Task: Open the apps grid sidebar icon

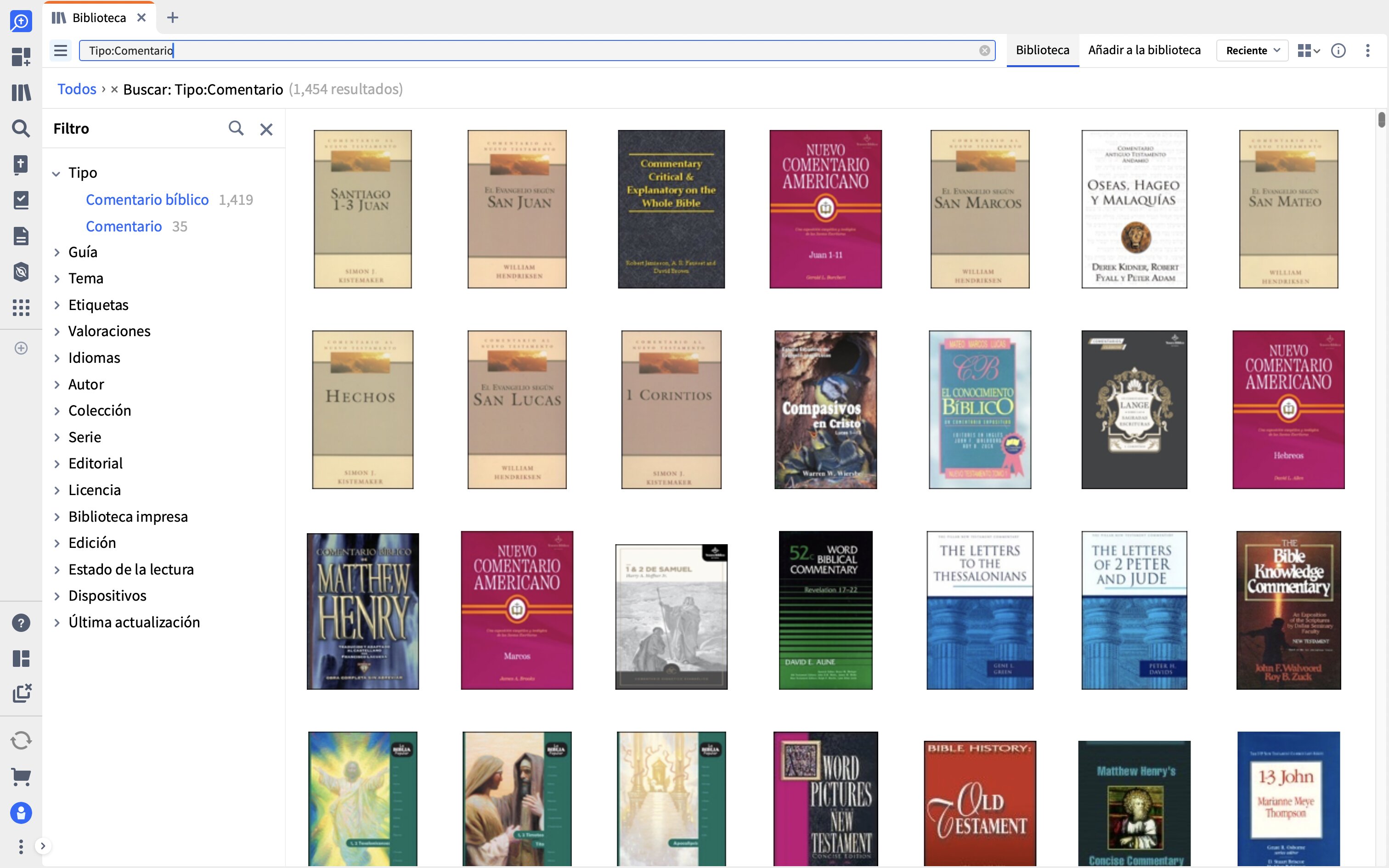Action: coord(21,308)
